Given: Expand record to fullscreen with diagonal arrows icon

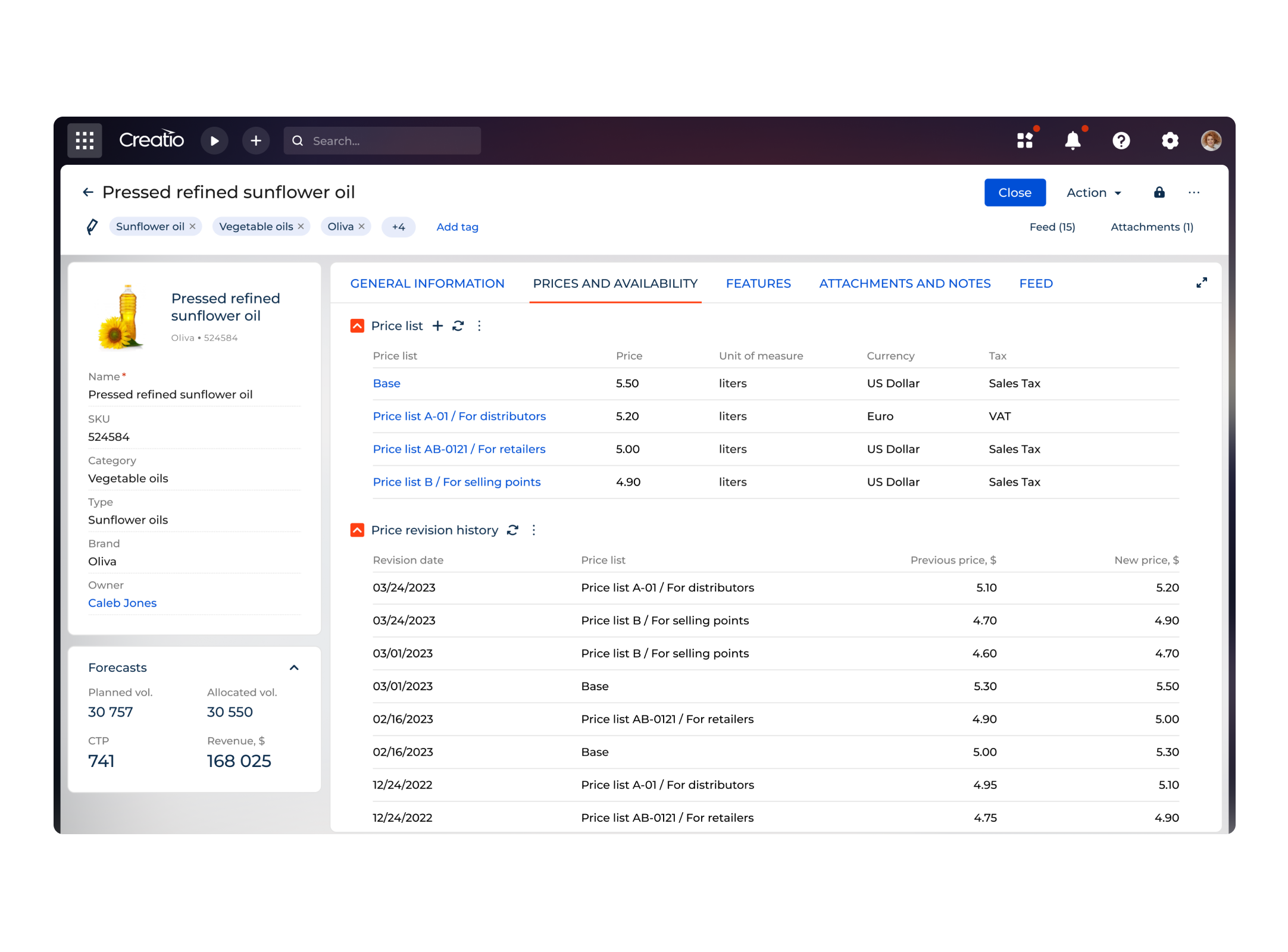Looking at the screenshot, I should [1202, 283].
